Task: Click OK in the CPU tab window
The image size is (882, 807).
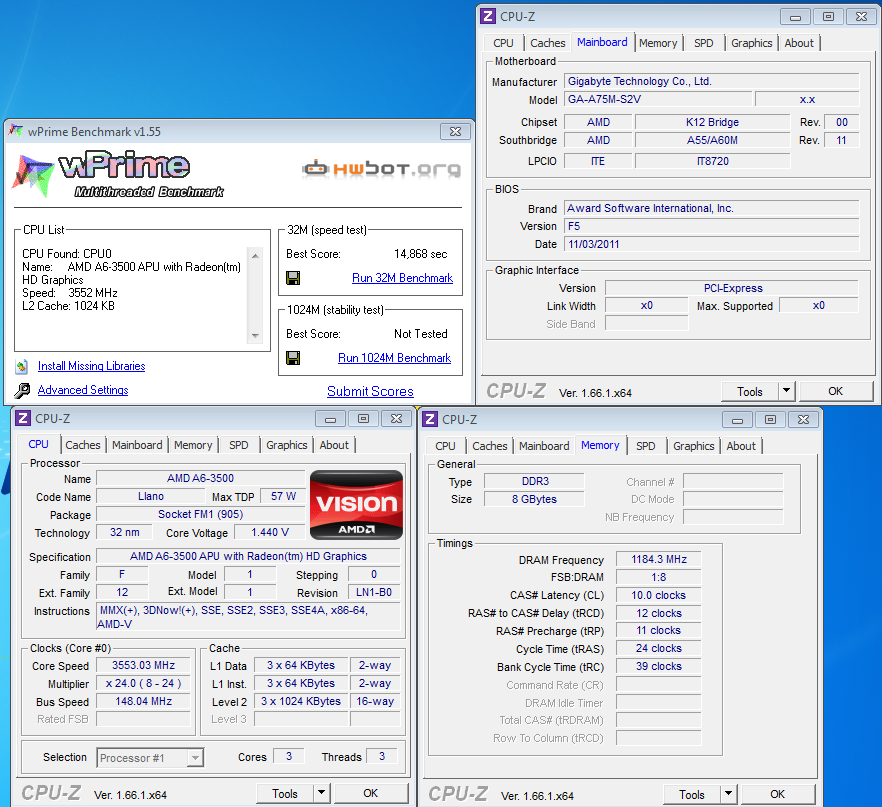Action: (371, 793)
